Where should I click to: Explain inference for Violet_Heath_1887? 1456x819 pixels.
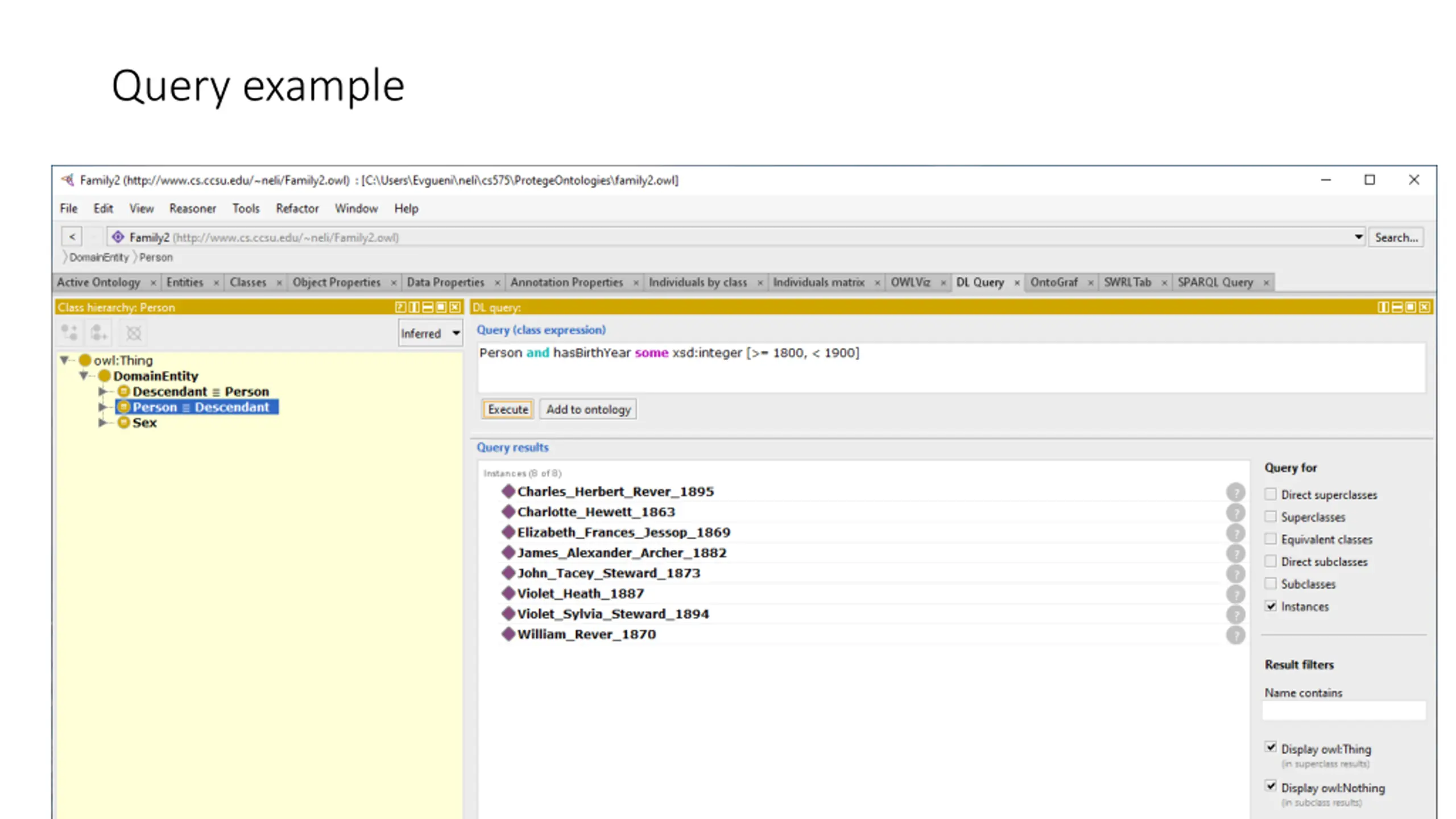(x=1235, y=594)
